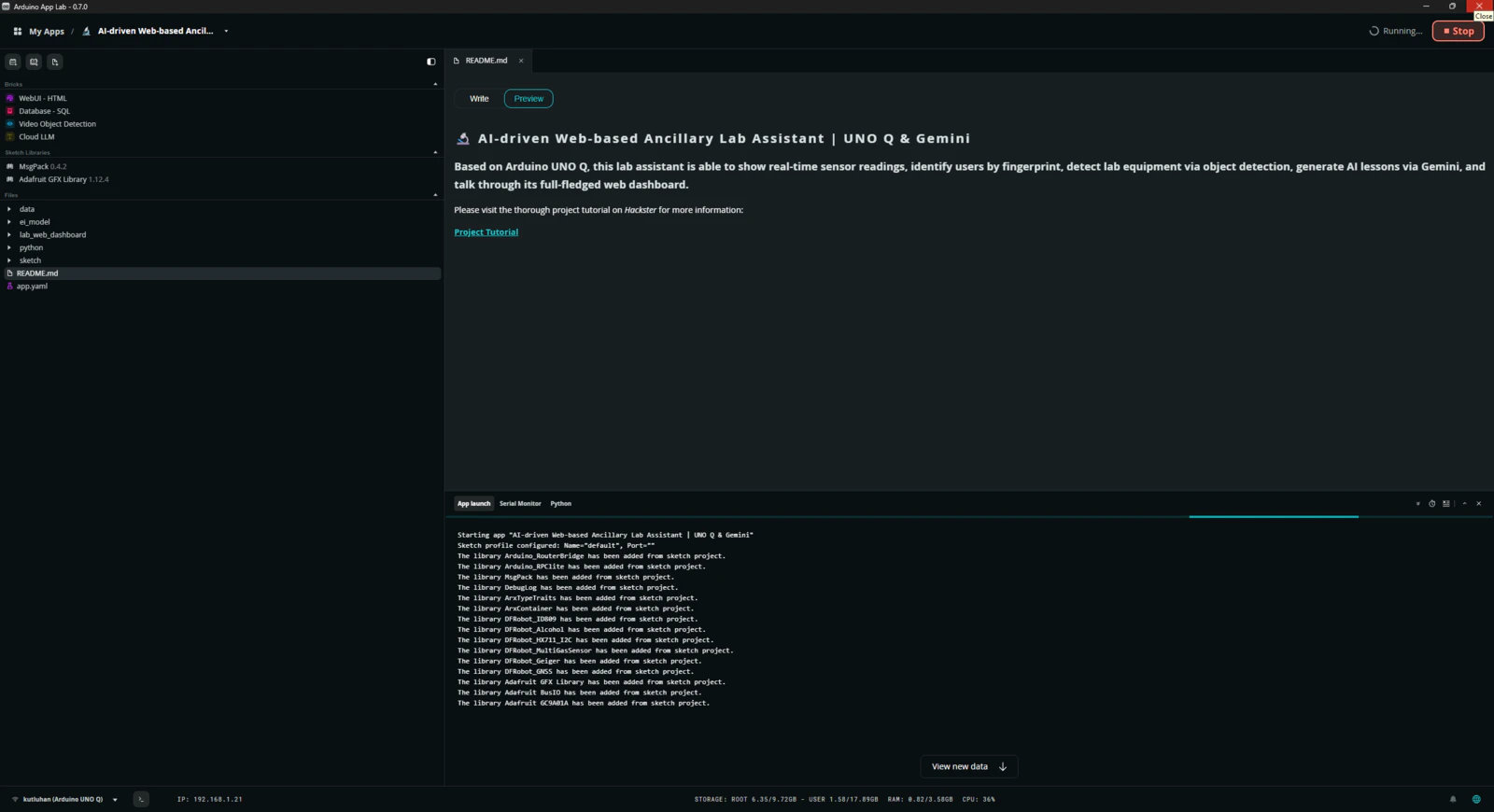Expand the sketch folder

(x=9, y=260)
